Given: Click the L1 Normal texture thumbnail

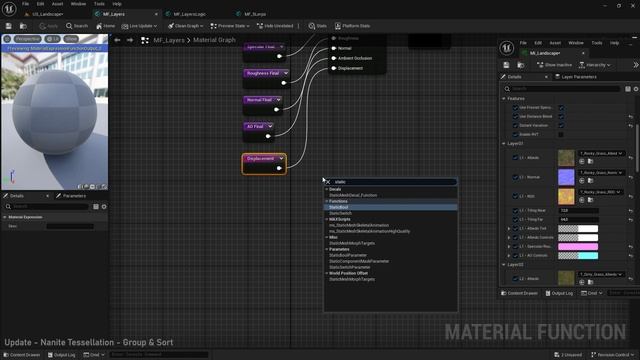Looking at the screenshot, I should (566, 178).
